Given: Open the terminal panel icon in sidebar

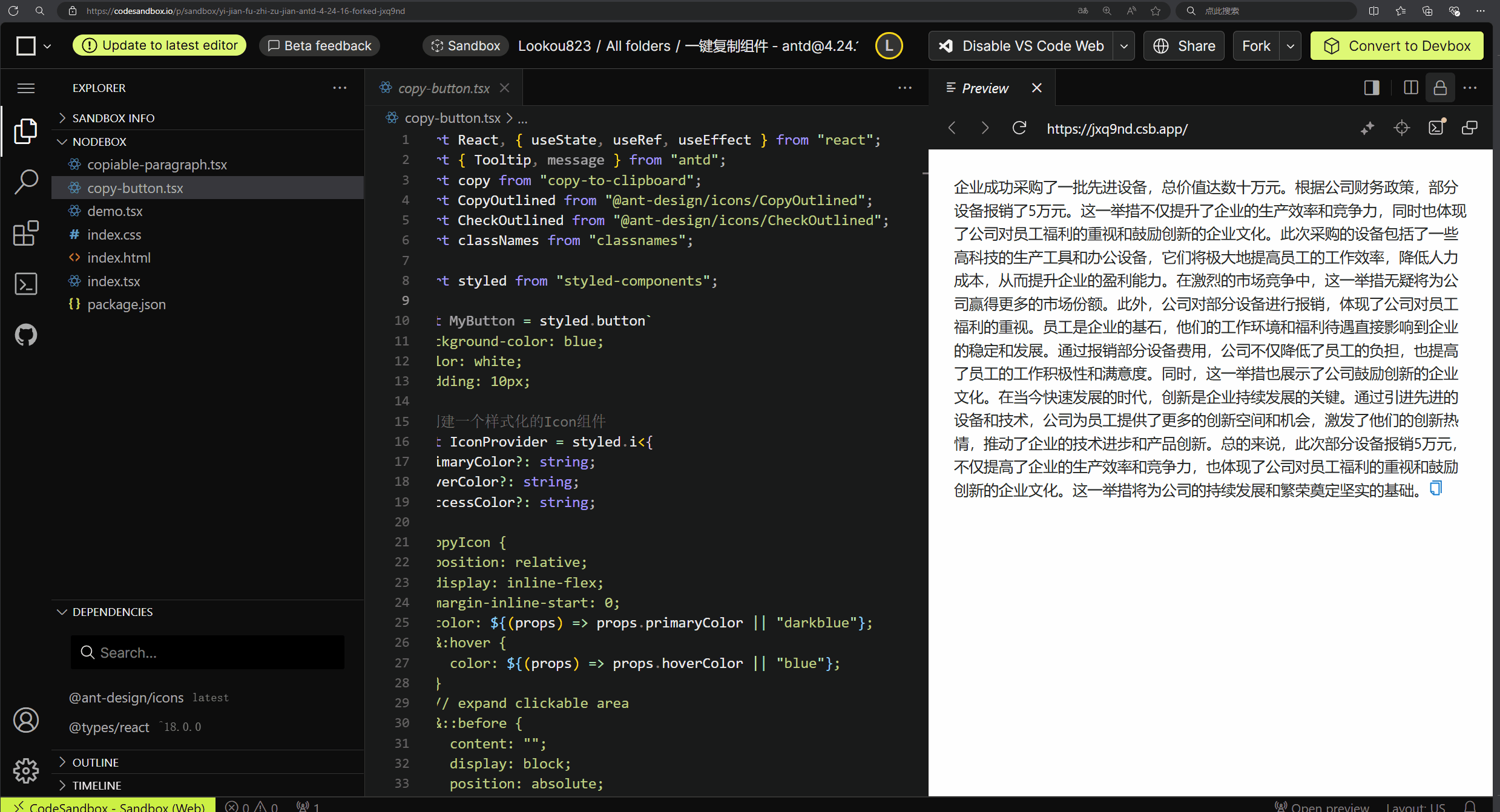Looking at the screenshot, I should click(26, 284).
